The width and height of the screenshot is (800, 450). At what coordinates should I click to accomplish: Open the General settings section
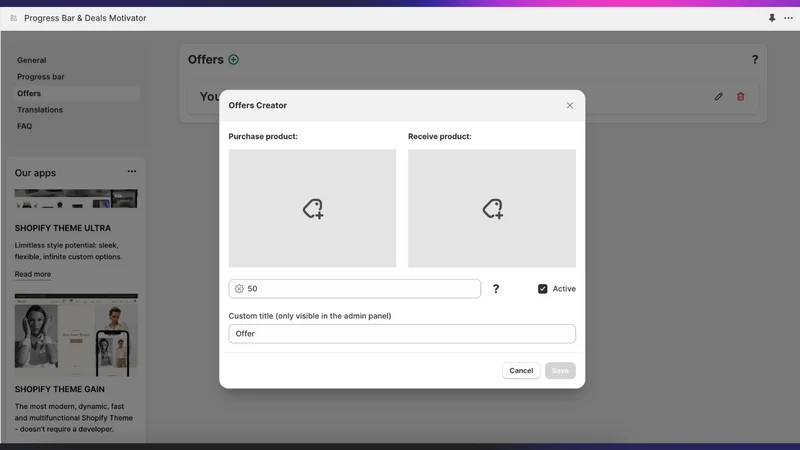point(32,60)
